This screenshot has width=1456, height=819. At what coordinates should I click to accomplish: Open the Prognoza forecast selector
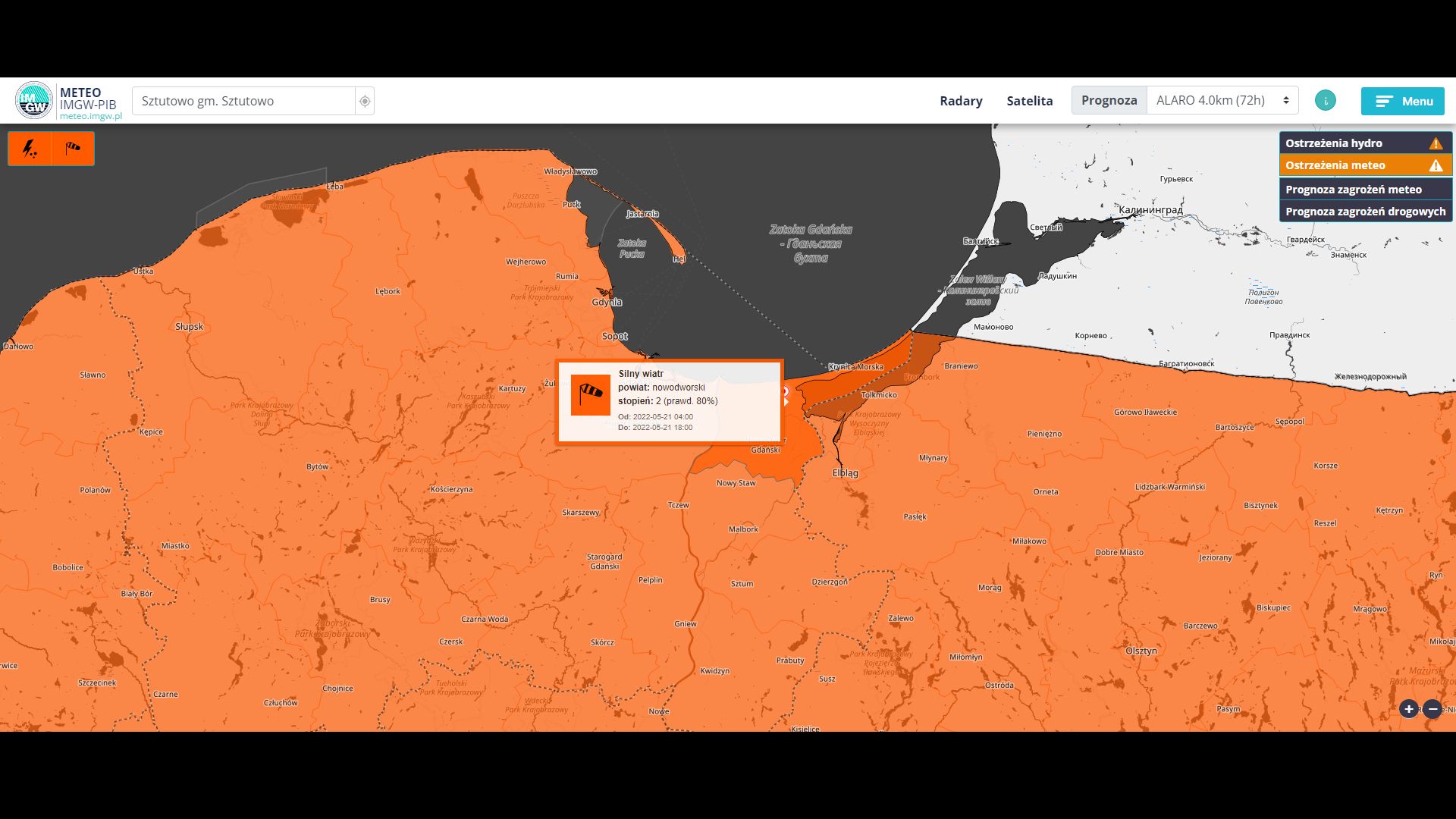point(1109,100)
